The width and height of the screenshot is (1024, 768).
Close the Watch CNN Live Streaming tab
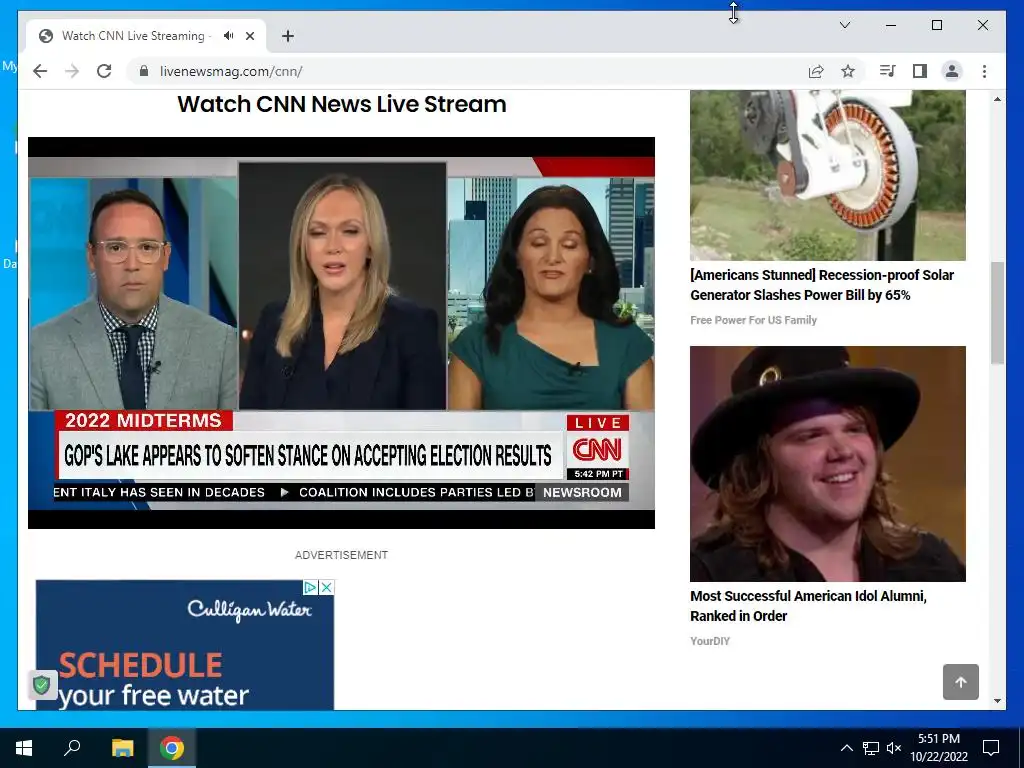[249, 36]
